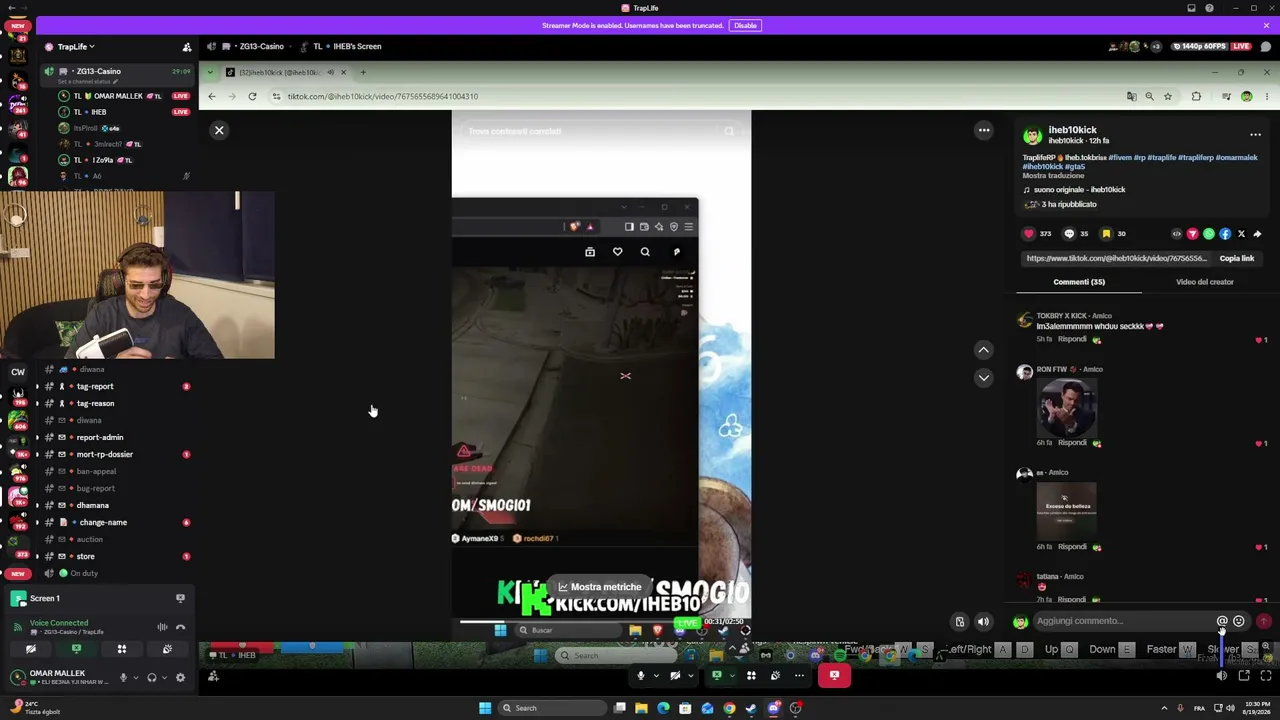Enter fullscreen for the stream
This screenshot has height=720, width=1280.
tap(1265, 676)
